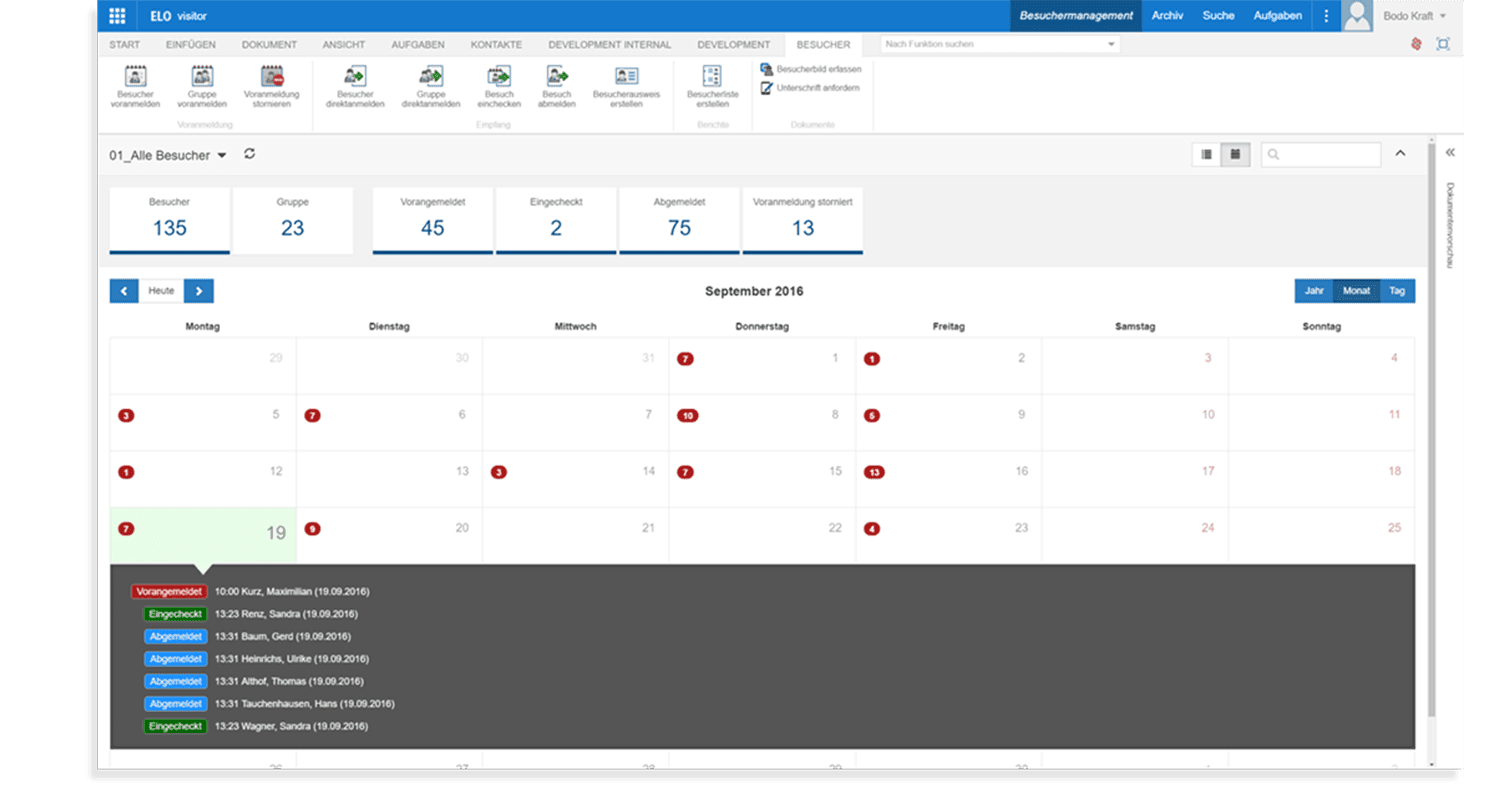Click the Gruppe voranmelden icon
Image resolution: width=1500 pixels, height=806 pixels.
coord(202,77)
